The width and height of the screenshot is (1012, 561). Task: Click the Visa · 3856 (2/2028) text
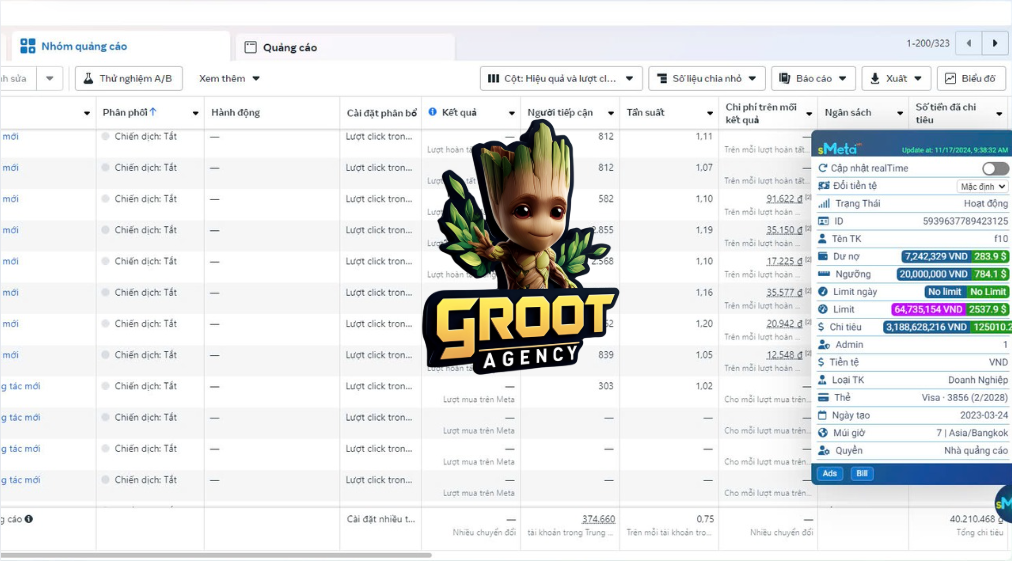click(964, 398)
